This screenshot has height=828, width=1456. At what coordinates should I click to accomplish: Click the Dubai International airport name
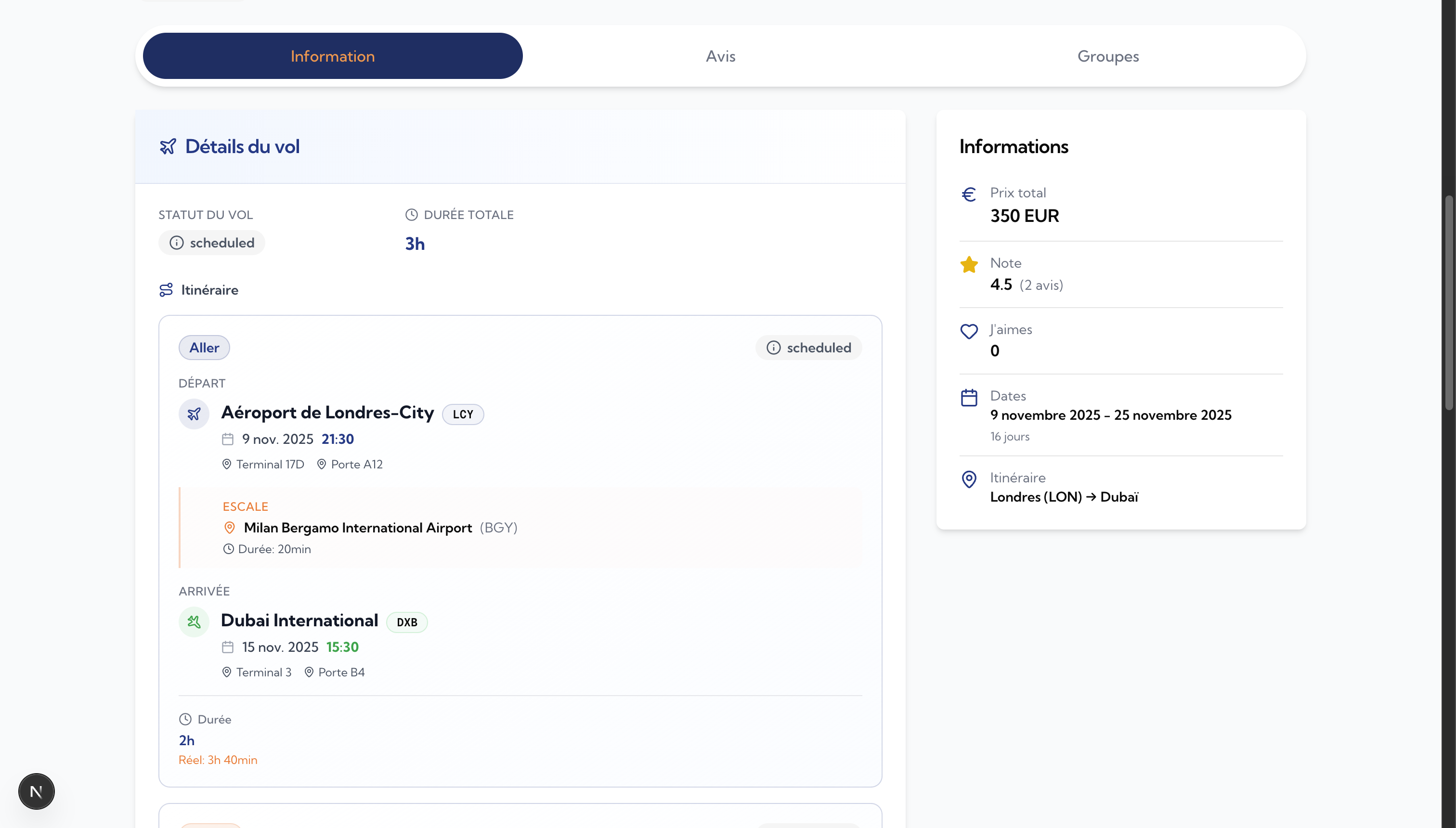coord(300,621)
